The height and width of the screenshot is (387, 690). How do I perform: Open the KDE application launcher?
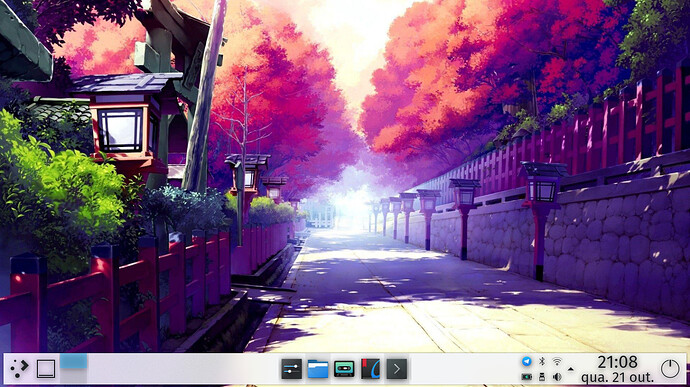click(x=19, y=369)
